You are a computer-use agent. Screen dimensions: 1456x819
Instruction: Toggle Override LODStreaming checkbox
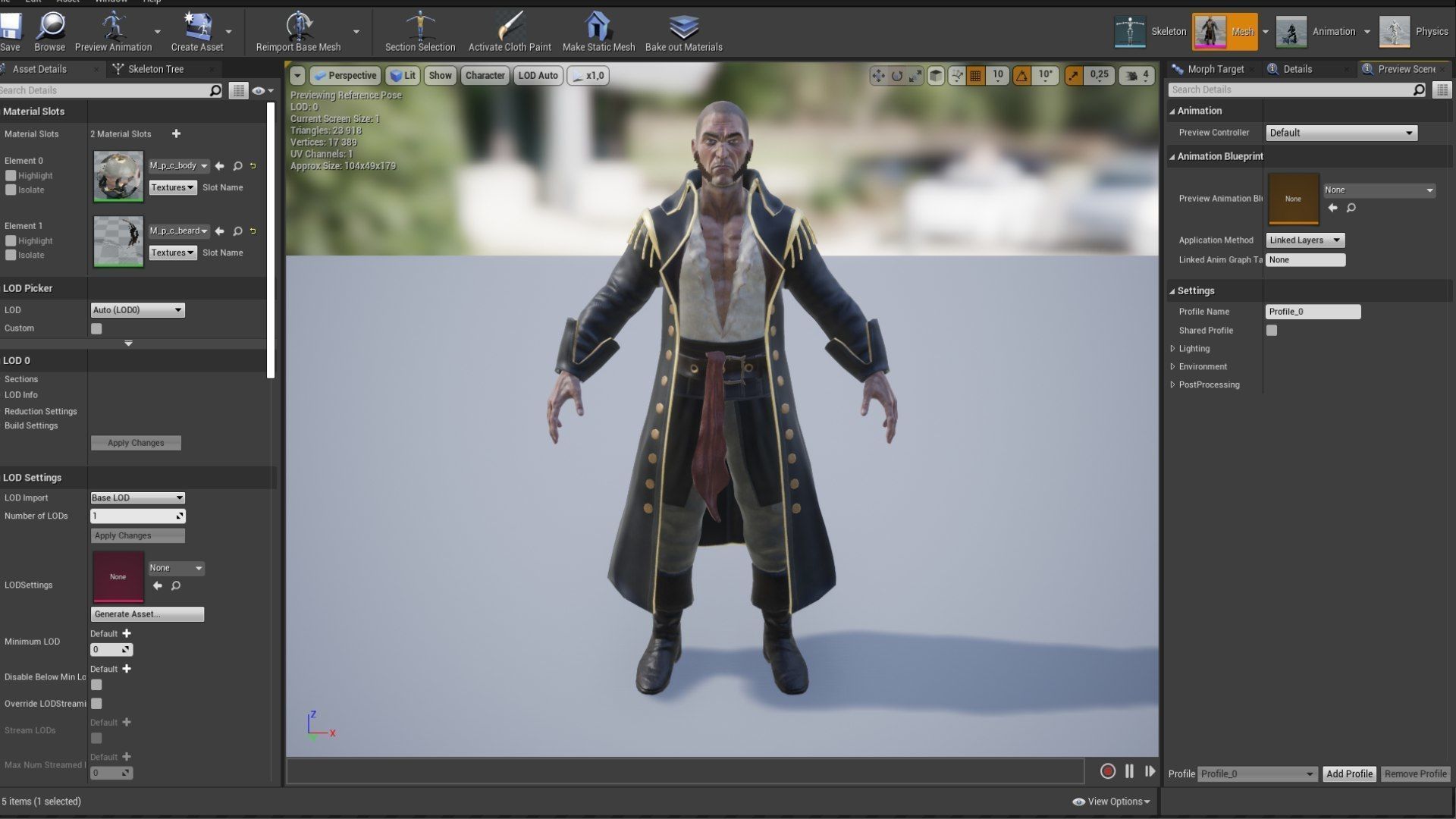coord(96,703)
